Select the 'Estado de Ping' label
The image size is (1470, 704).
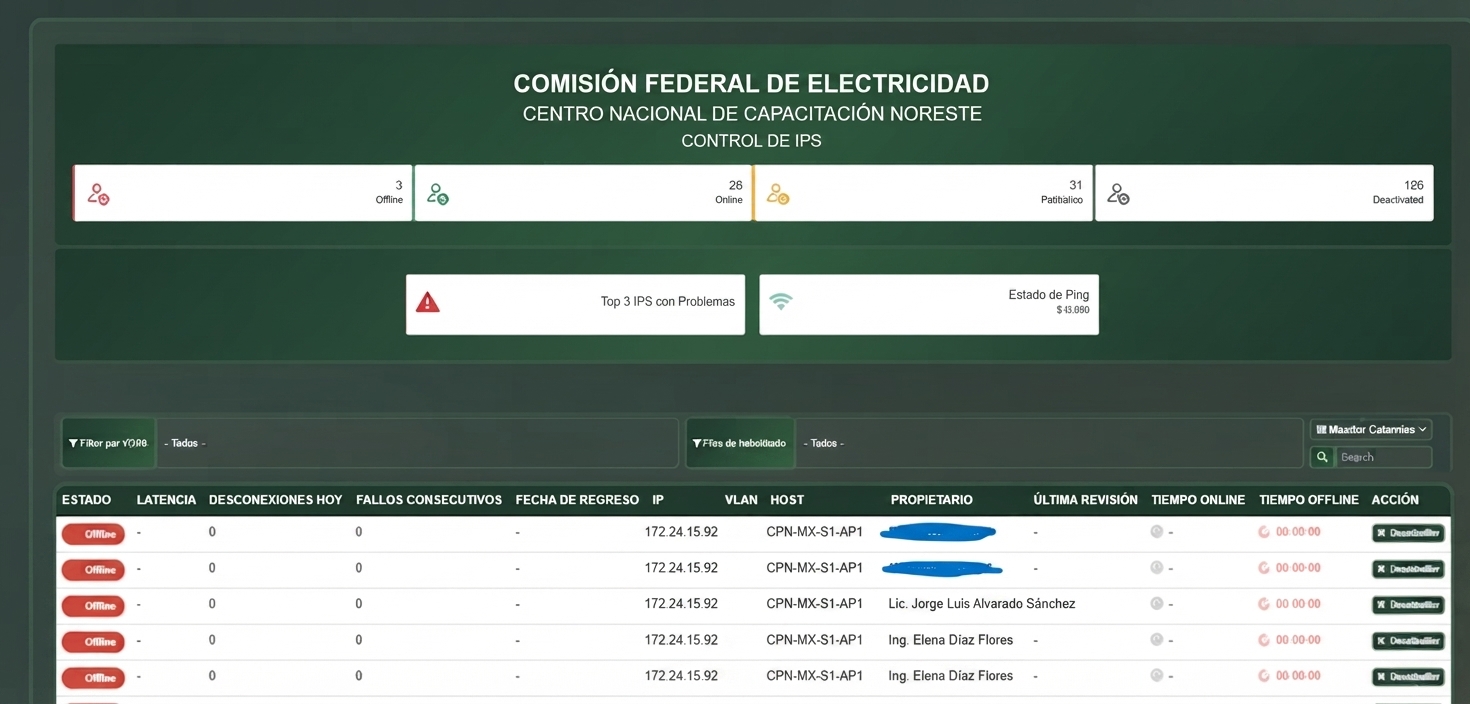click(x=1049, y=295)
